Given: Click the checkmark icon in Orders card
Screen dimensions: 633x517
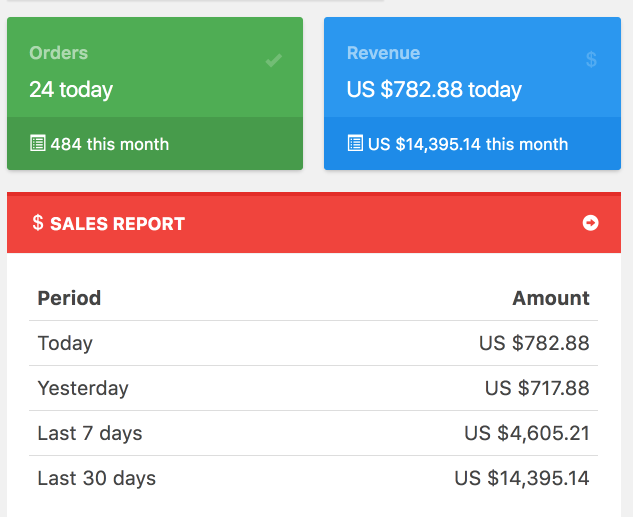Looking at the screenshot, I should (x=273, y=61).
